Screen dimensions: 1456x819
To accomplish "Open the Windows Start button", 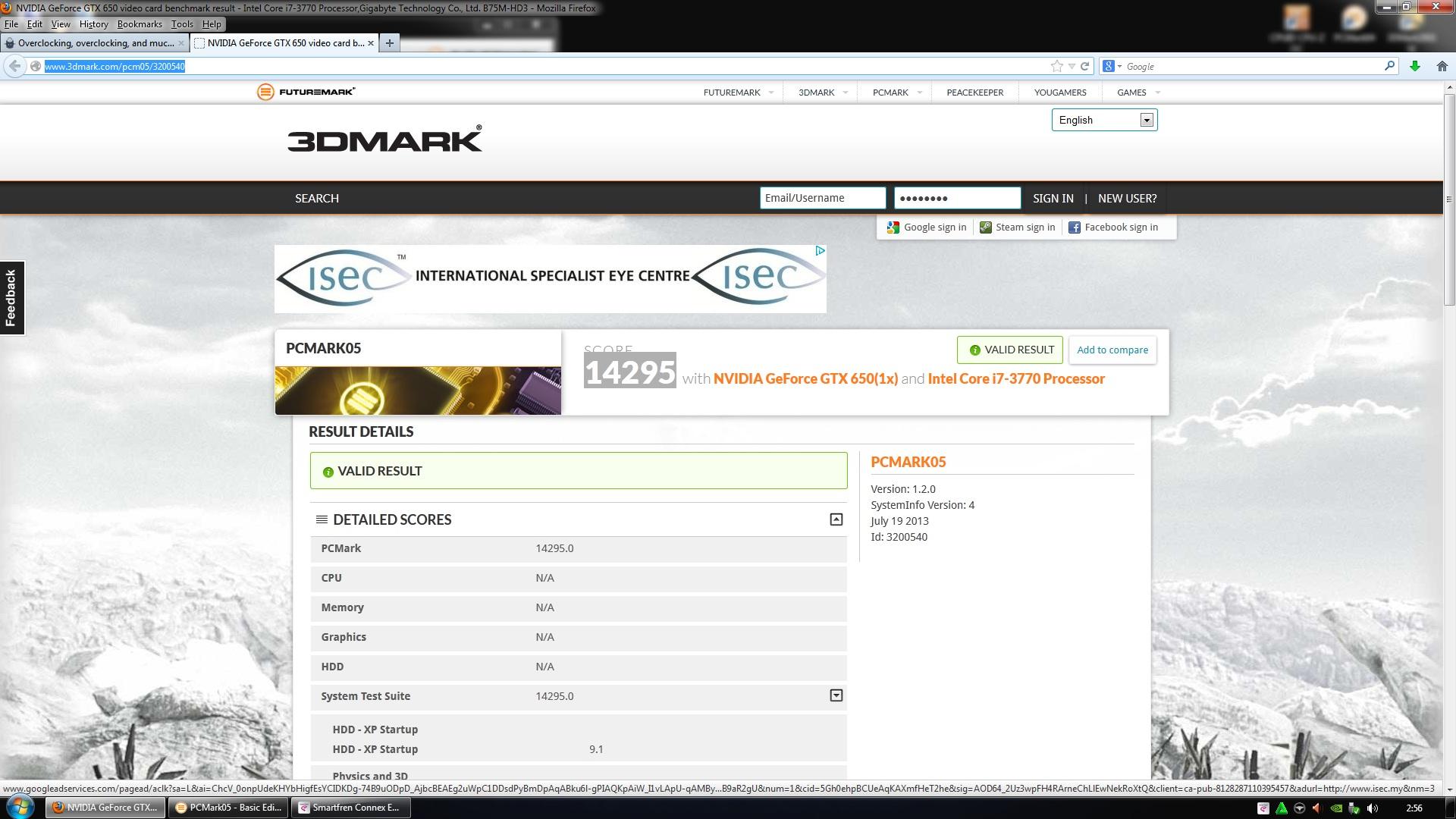I will 20,807.
